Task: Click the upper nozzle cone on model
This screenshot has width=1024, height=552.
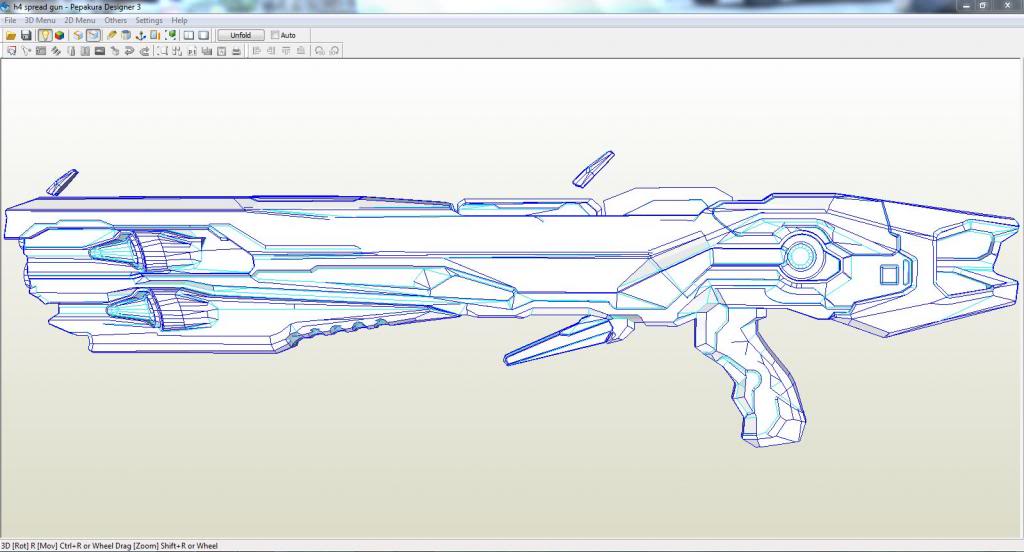Action: click(120, 252)
